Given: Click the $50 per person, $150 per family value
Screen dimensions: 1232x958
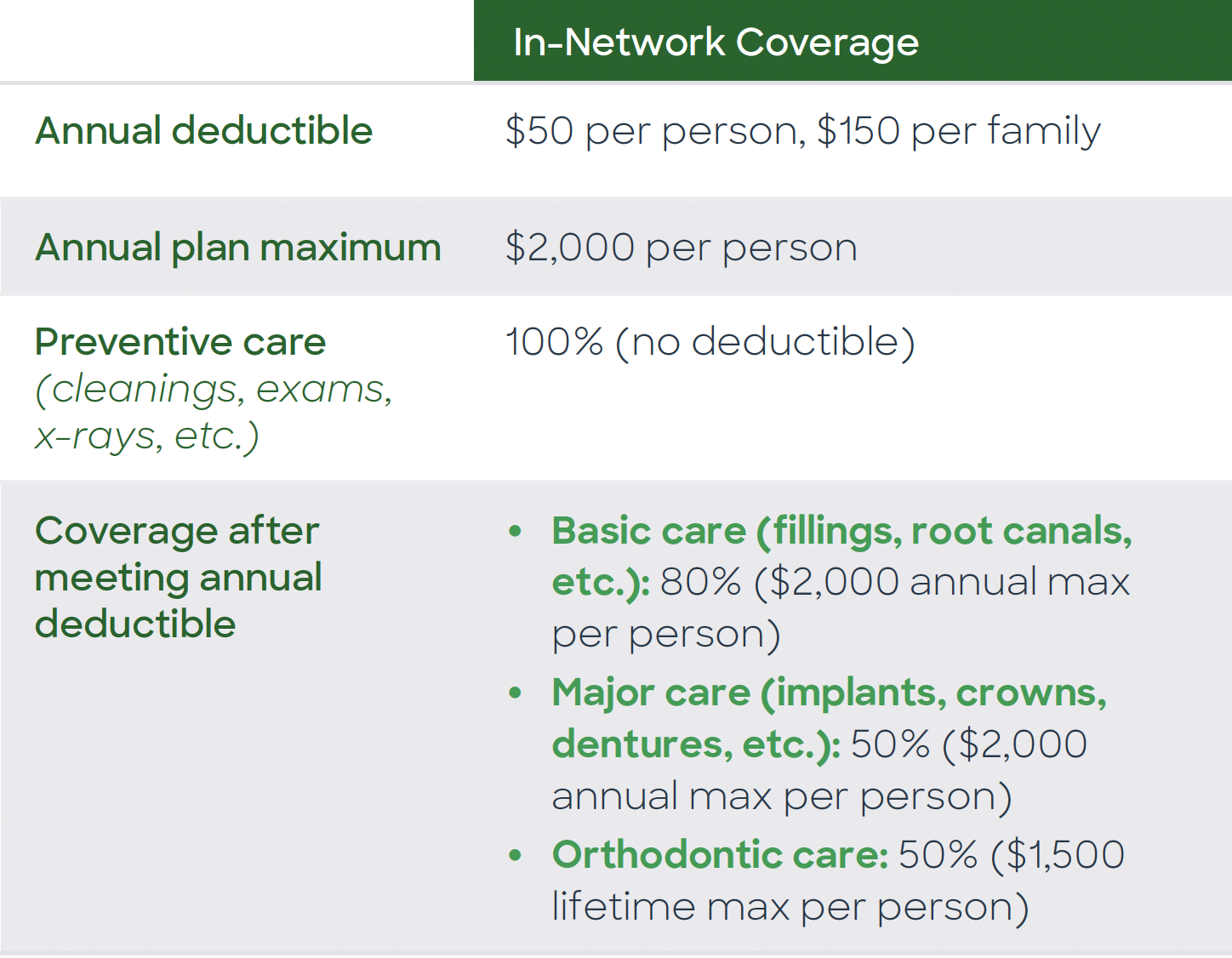Looking at the screenshot, I should (802, 131).
